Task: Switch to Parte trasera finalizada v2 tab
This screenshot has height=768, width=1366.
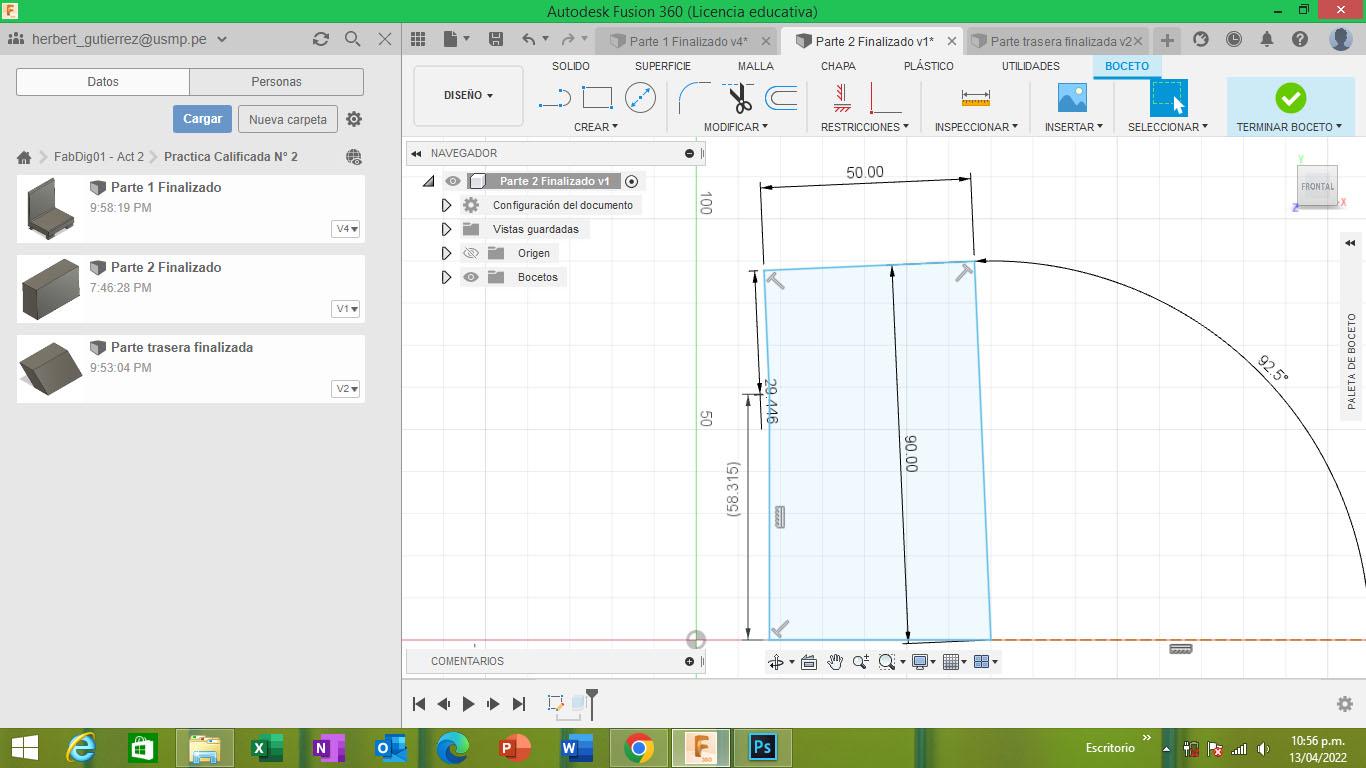Action: point(1060,41)
